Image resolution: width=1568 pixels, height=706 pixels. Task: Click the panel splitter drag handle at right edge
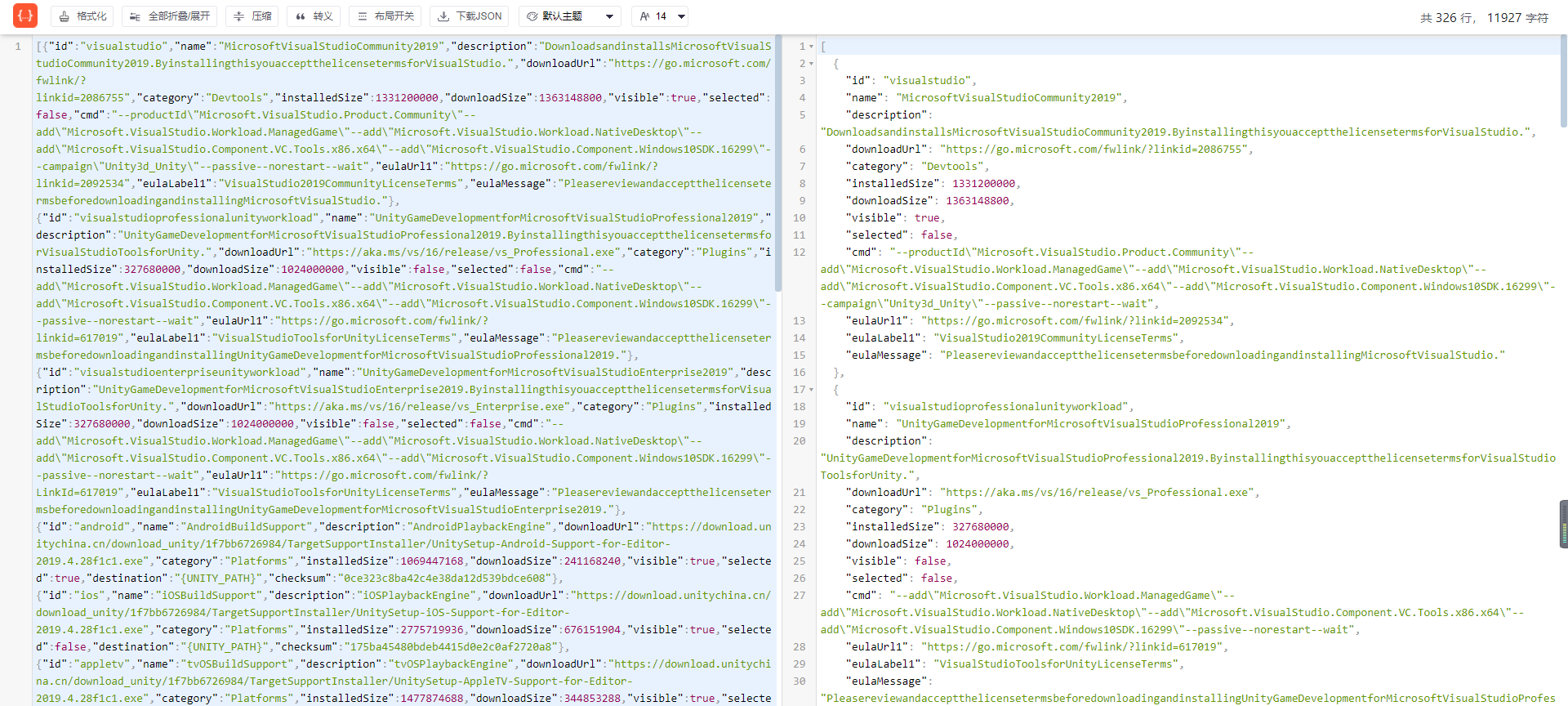(1563, 524)
